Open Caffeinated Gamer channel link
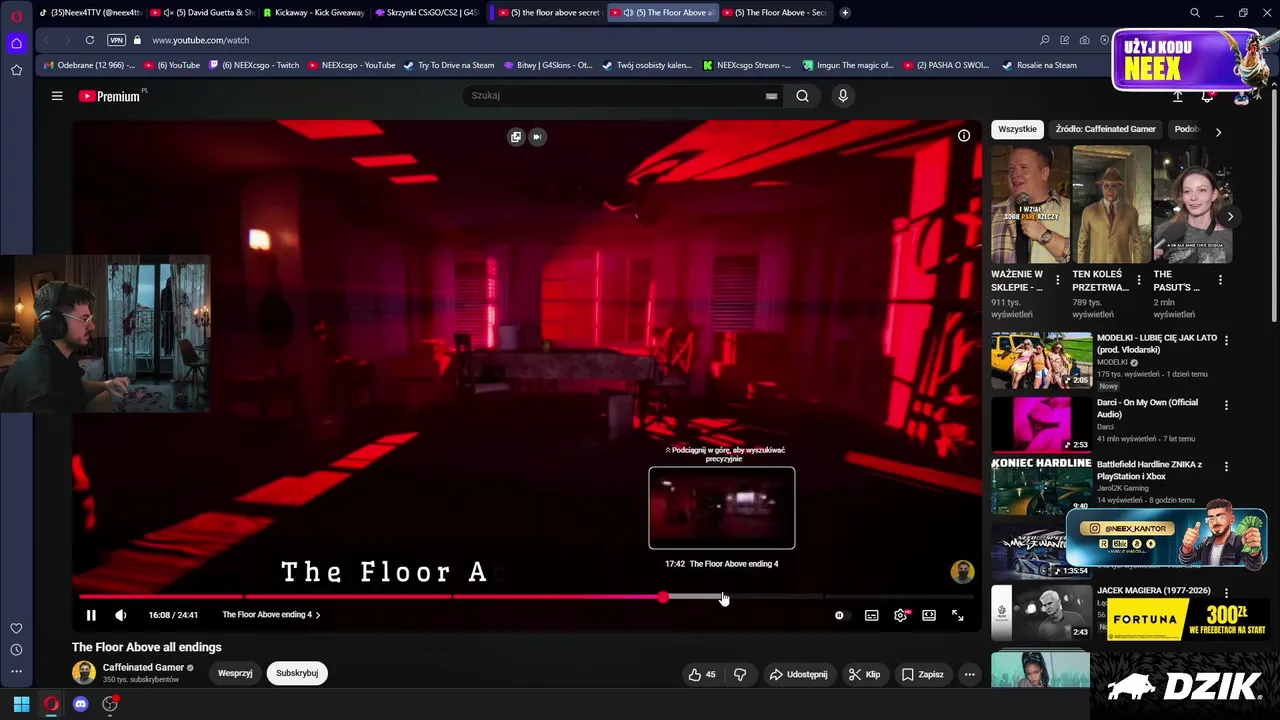Viewport: 1280px width, 720px height. pos(143,667)
